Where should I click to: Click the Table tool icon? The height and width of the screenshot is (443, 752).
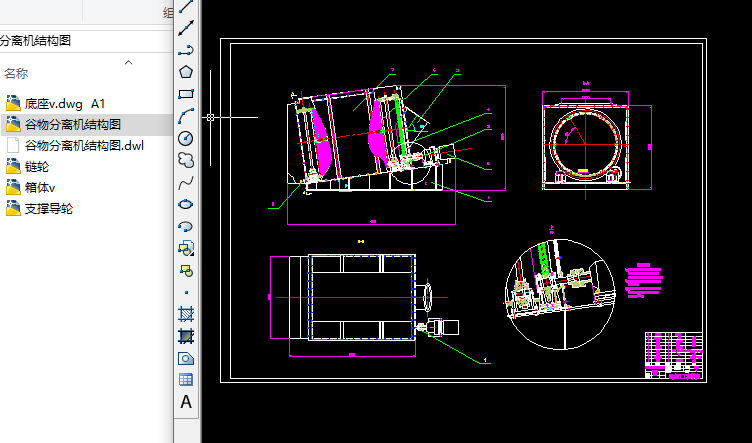(x=186, y=380)
